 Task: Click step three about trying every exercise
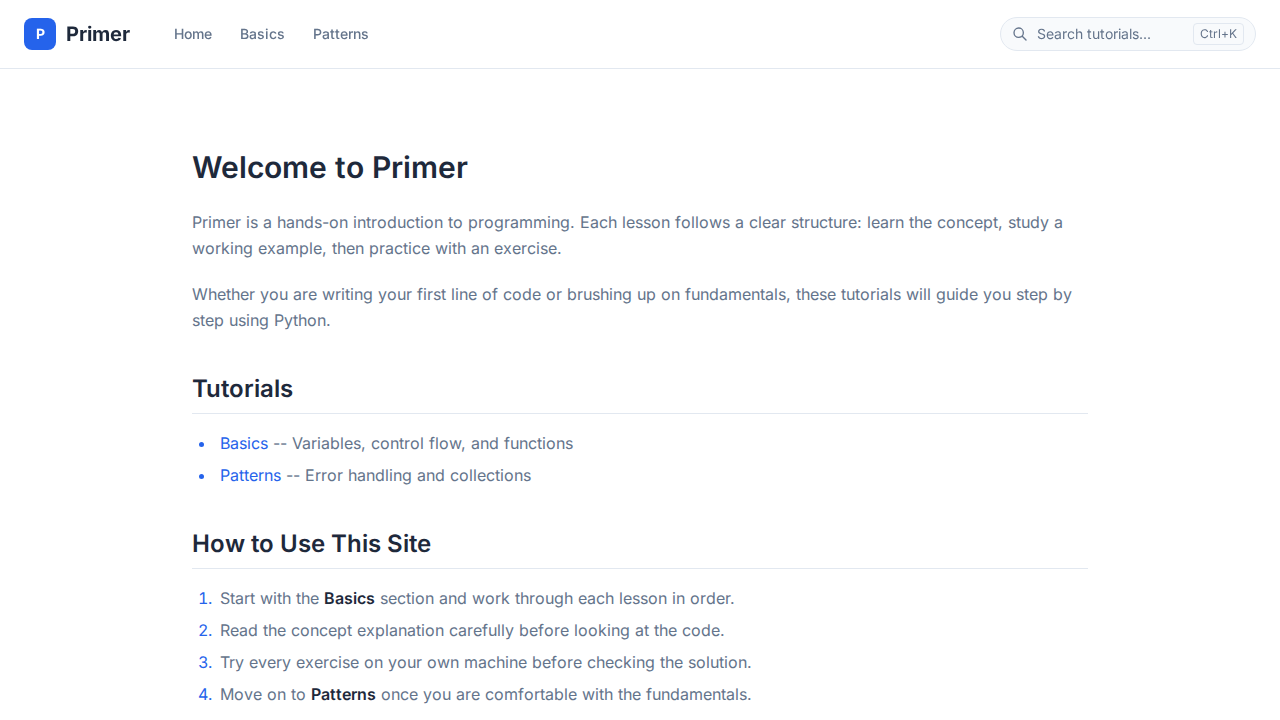pos(485,662)
